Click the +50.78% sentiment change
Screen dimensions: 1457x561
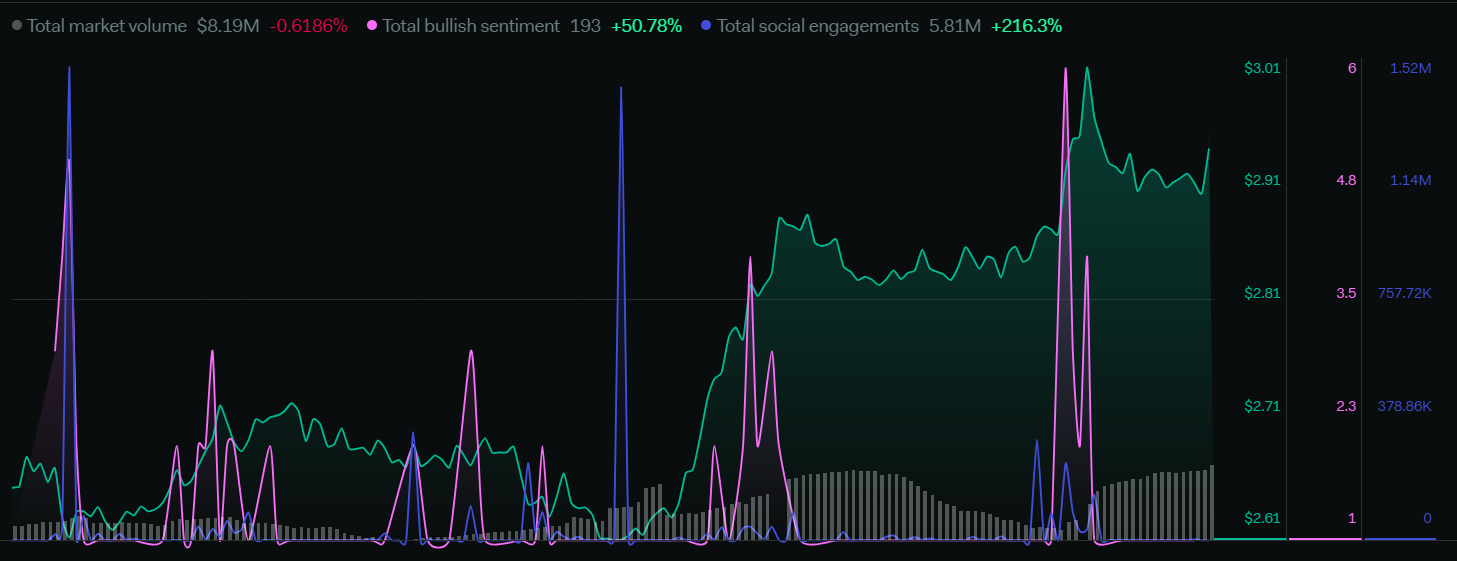tap(646, 26)
